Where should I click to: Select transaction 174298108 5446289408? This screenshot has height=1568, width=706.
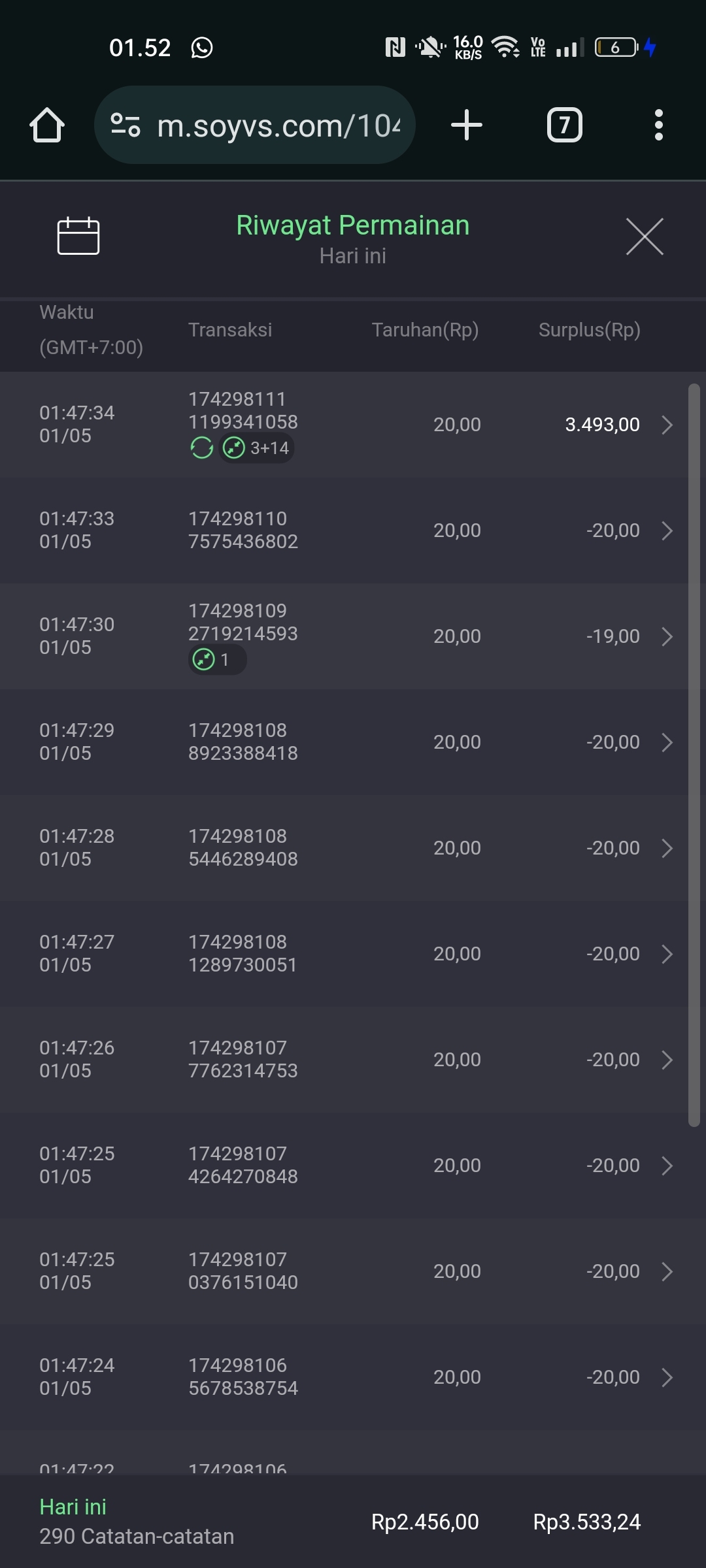(x=243, y=847)
